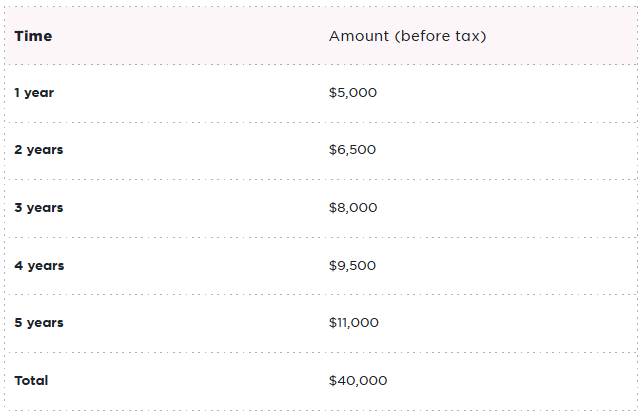The width and height of the screenshot is (642, 415).
Task: Click the $40,000 total amount
Action: [357, 381]
